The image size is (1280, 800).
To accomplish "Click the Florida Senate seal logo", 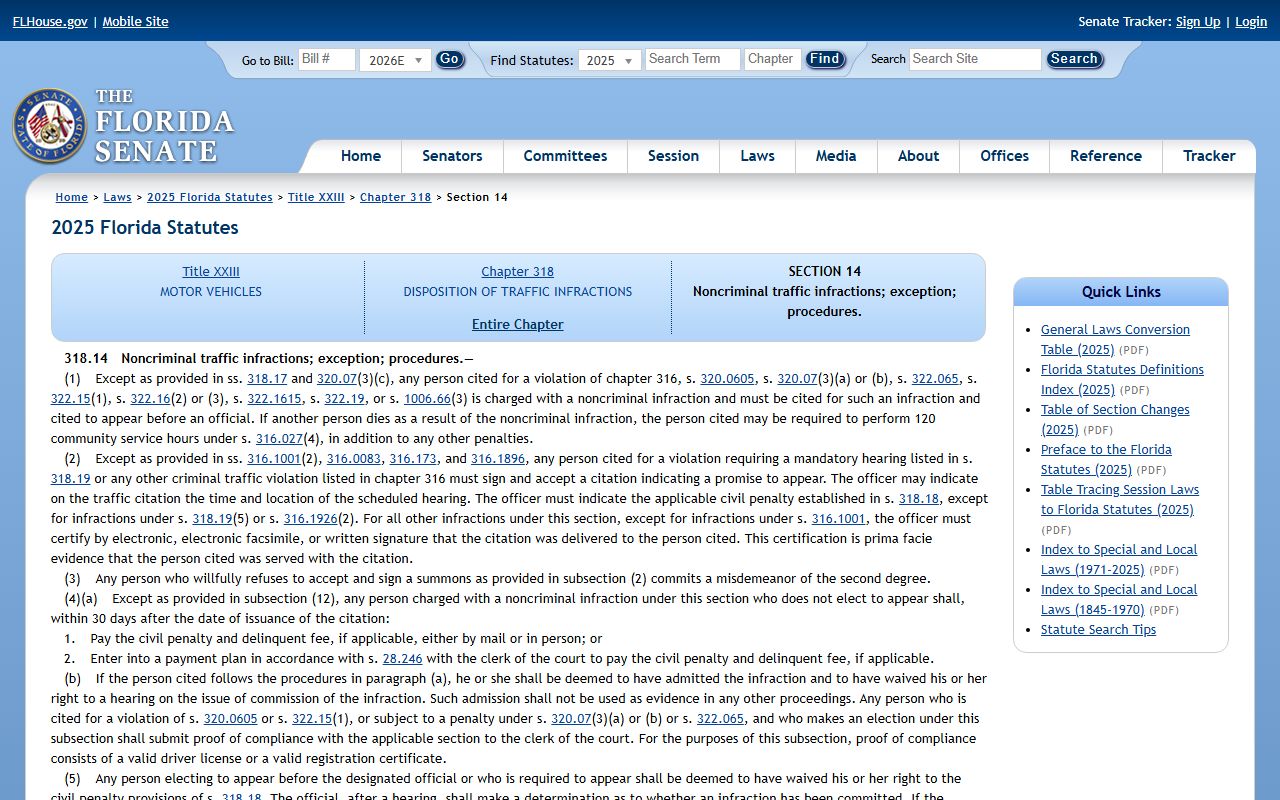I will click(x=49, y=126).
